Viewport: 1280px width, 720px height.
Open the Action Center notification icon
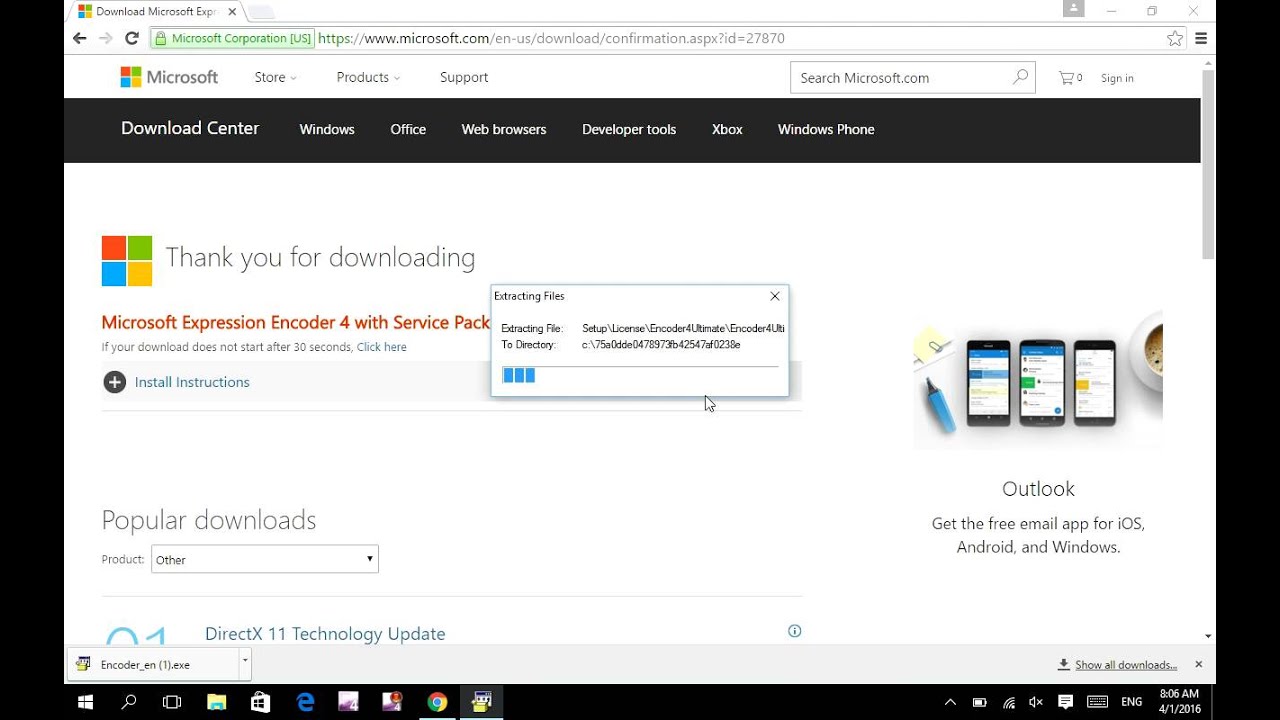[1065, 702]
